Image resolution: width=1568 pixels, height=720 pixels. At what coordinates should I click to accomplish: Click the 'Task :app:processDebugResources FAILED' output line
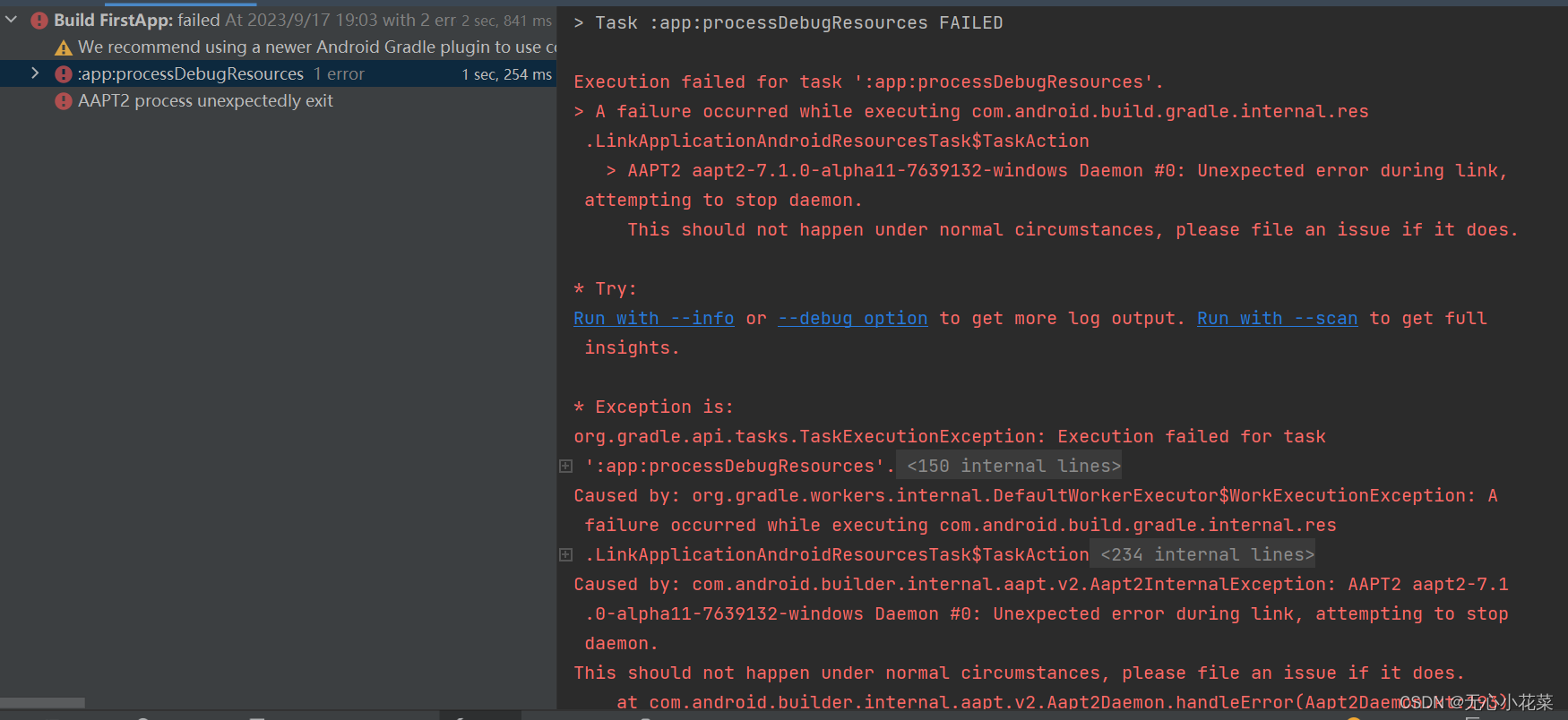pyautogui.click(x=788, y=23)
